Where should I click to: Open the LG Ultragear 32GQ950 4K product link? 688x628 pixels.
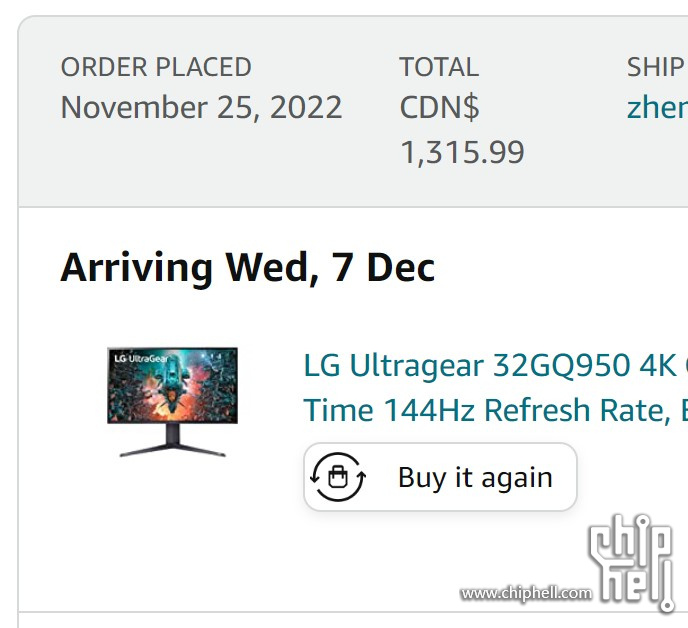pos(496,365)
